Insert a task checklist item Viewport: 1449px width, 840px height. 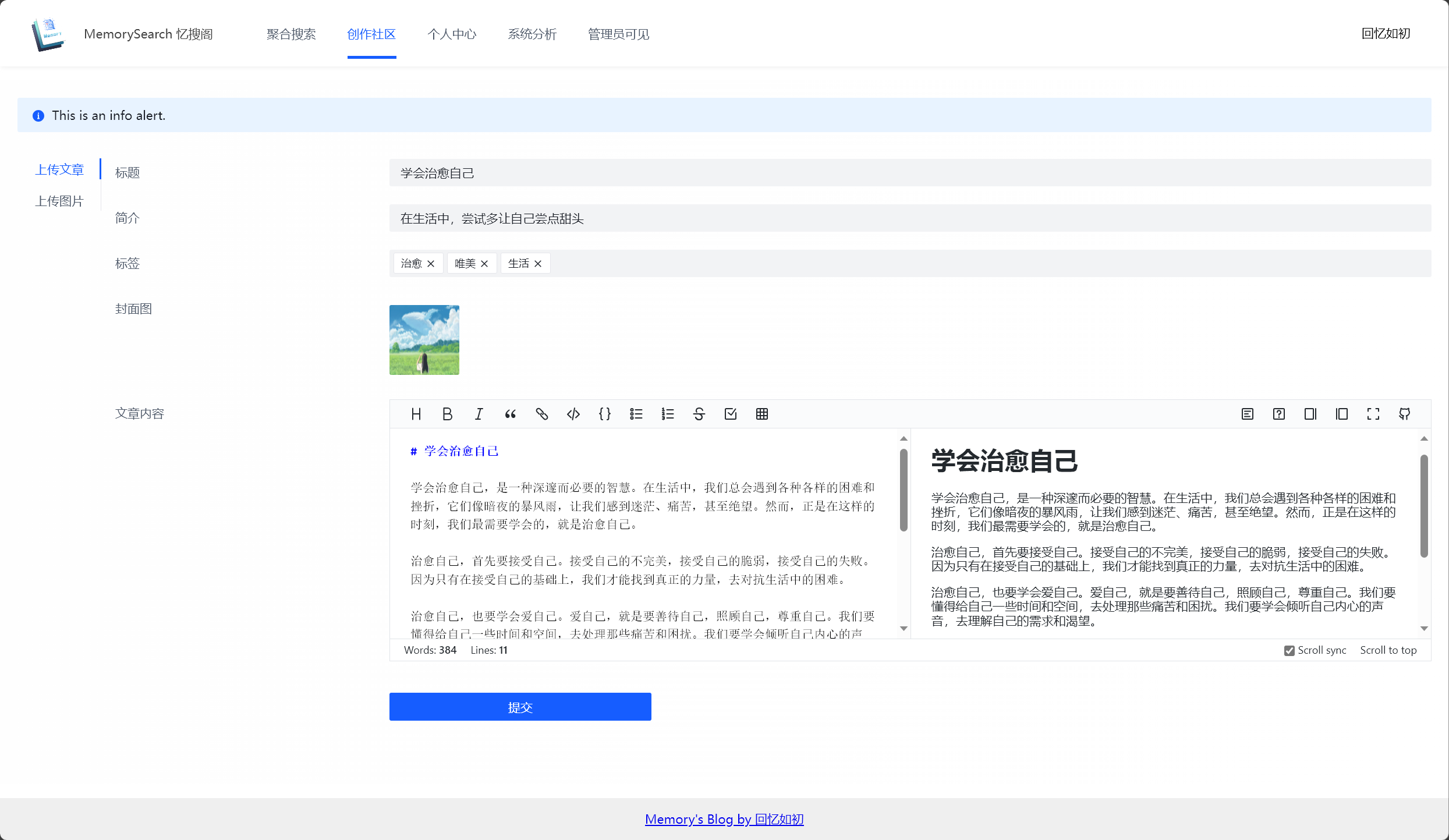click(730, 414)
